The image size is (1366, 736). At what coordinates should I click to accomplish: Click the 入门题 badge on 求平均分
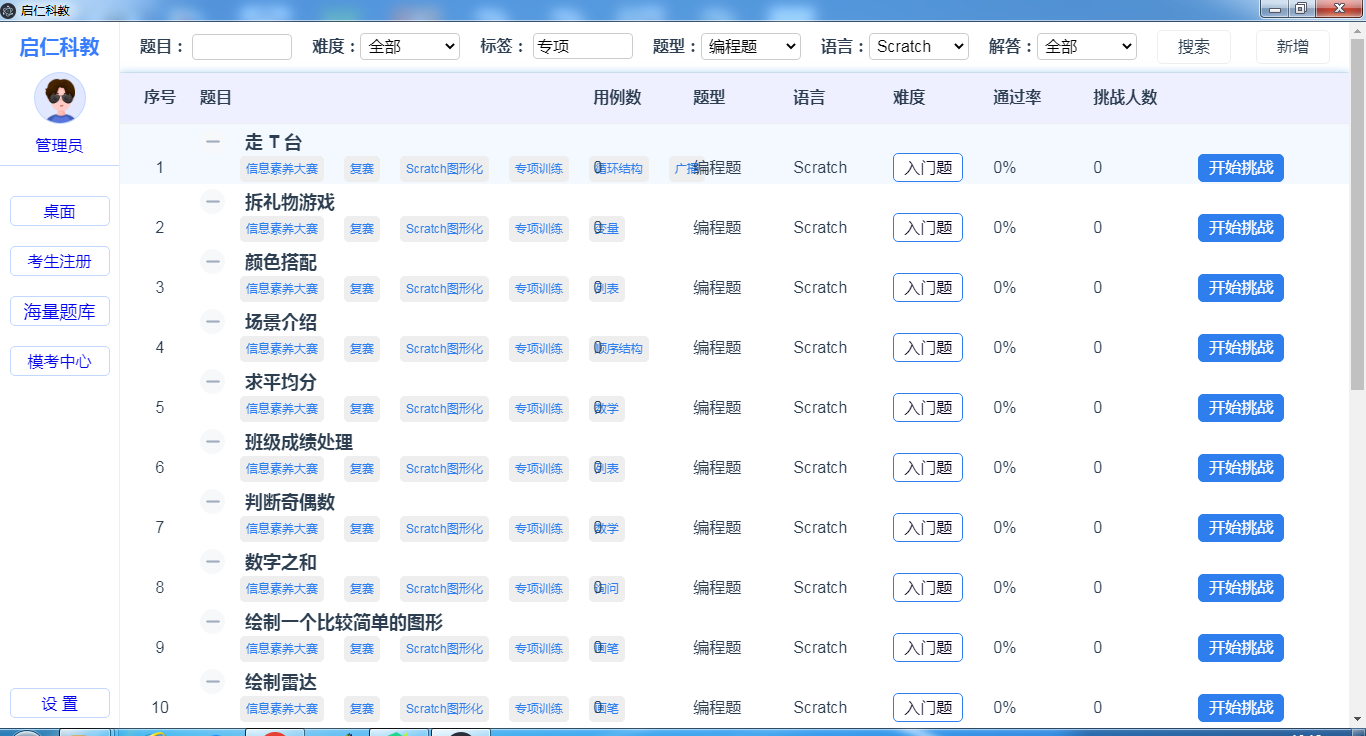coord(927,407)
